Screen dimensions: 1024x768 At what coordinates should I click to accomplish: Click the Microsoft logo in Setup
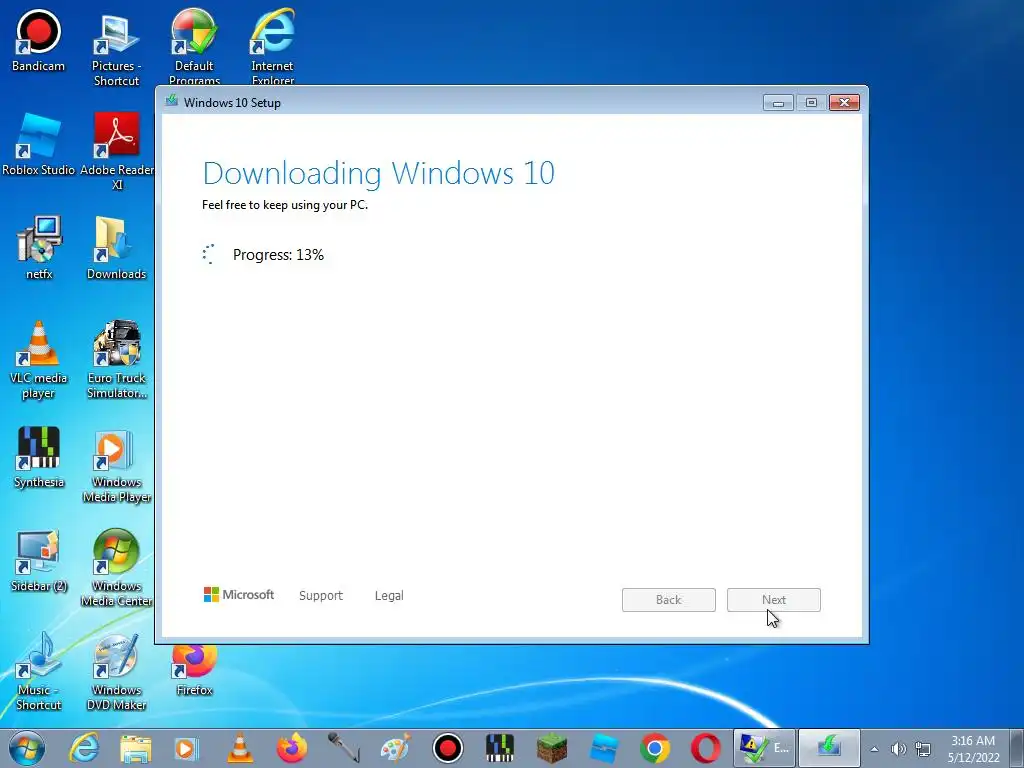[x=239, y=594]
